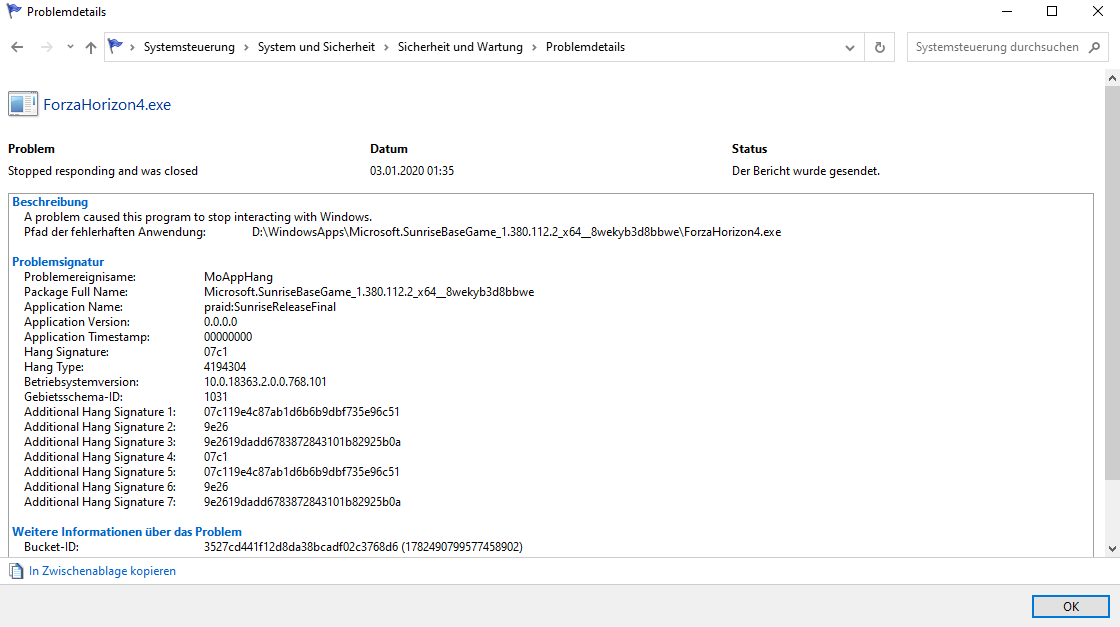This screenshot has height=627, width=1120.
Task: Select the Problemdetails breadcrumb
Action: pos(585,47)
